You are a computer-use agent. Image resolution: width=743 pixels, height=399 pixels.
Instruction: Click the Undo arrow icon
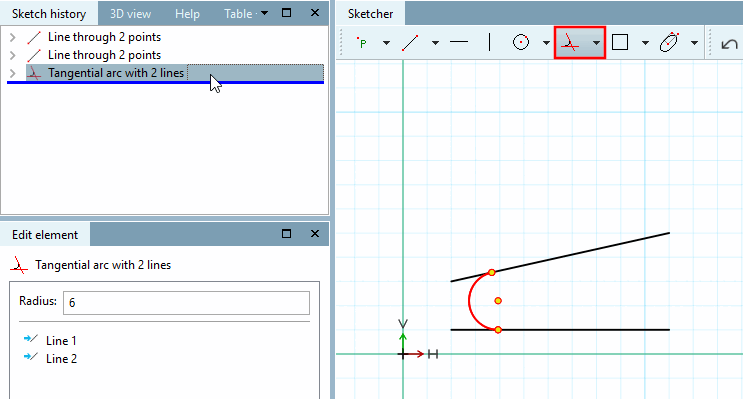point(729,44)
